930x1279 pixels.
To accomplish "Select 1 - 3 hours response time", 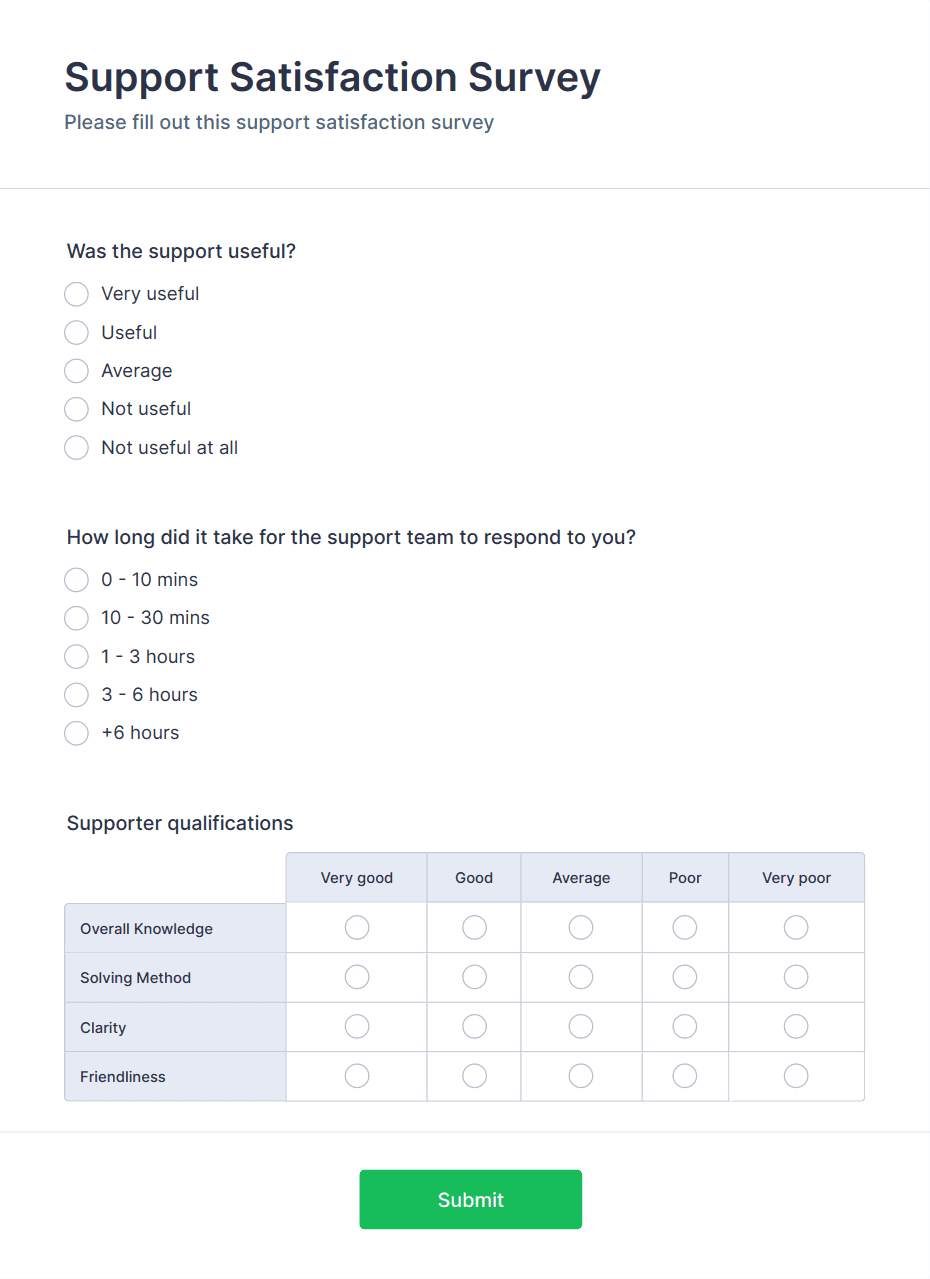I will [76, 657].
